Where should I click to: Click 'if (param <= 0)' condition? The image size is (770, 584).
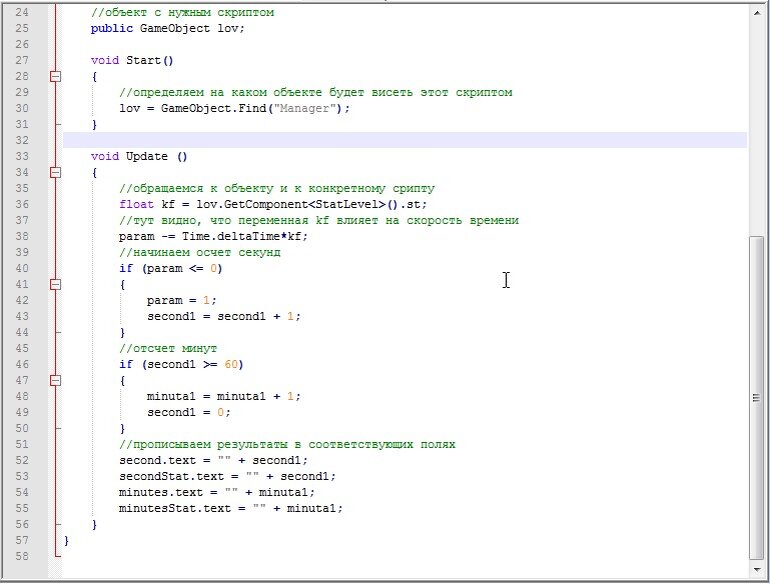pos(171,269)
